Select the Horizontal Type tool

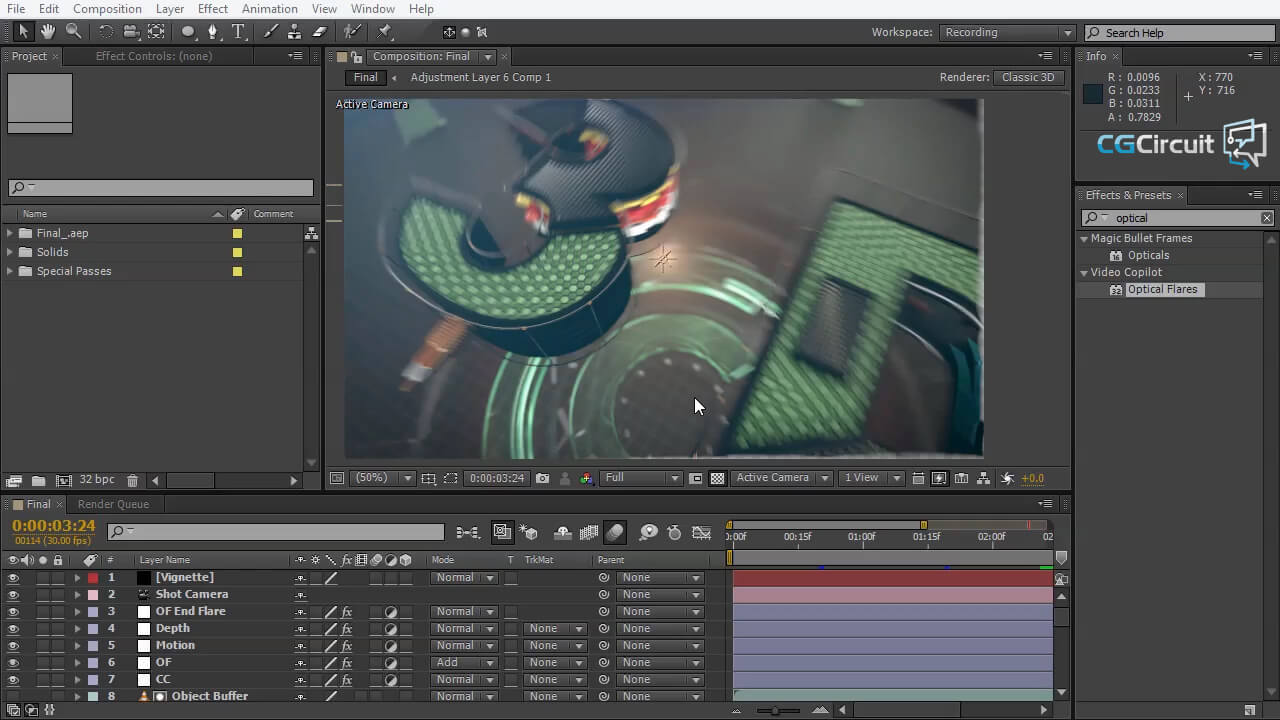pyautogui.click(x=238, y=31)
